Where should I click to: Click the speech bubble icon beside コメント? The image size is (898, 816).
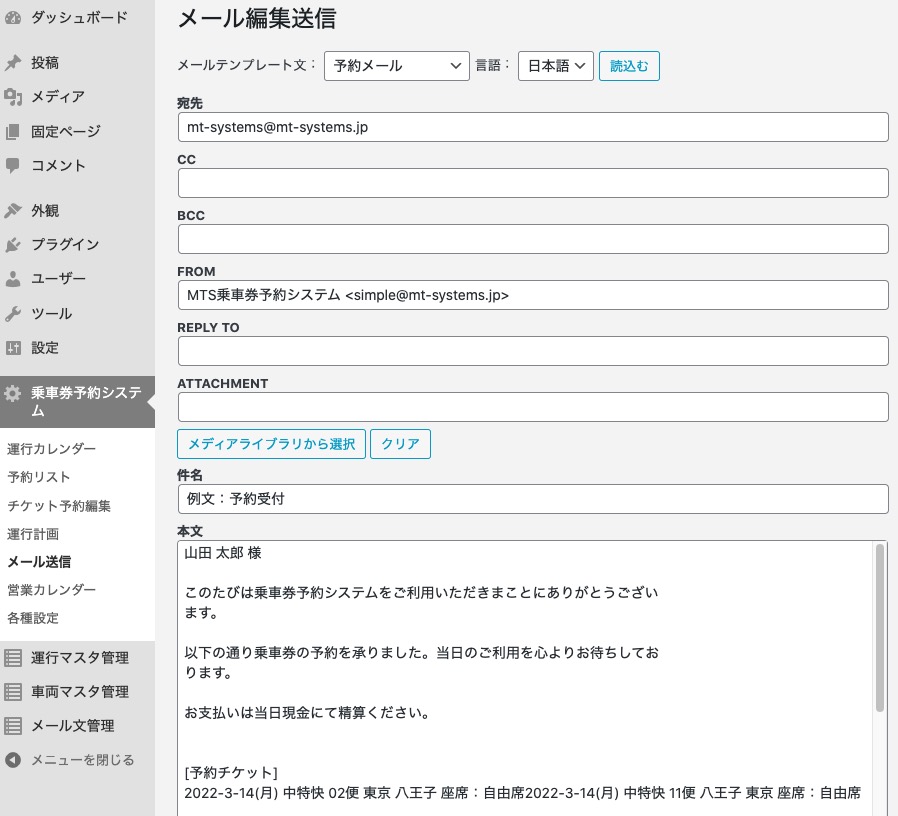pos(13,165)
